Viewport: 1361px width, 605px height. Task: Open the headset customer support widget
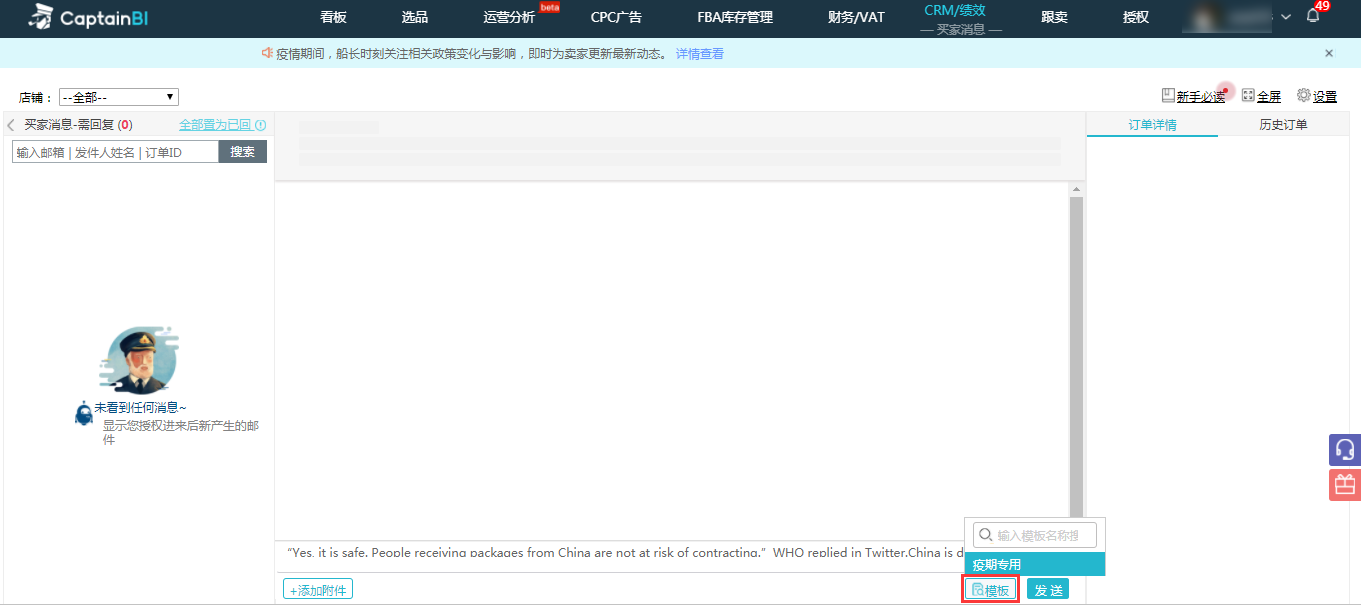[1345, 450]
